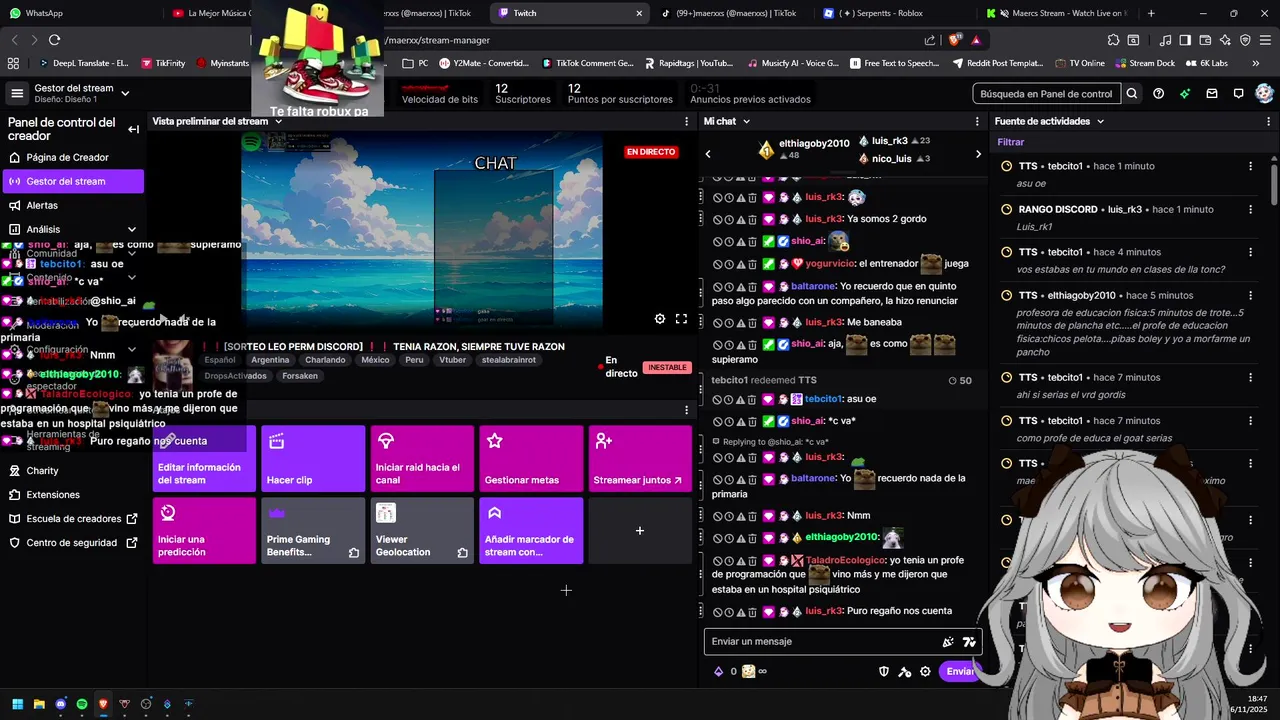Open stream preview settings gear icon
The width and height of the screenshot is (1280, 720).
click(x=660, y=319)
